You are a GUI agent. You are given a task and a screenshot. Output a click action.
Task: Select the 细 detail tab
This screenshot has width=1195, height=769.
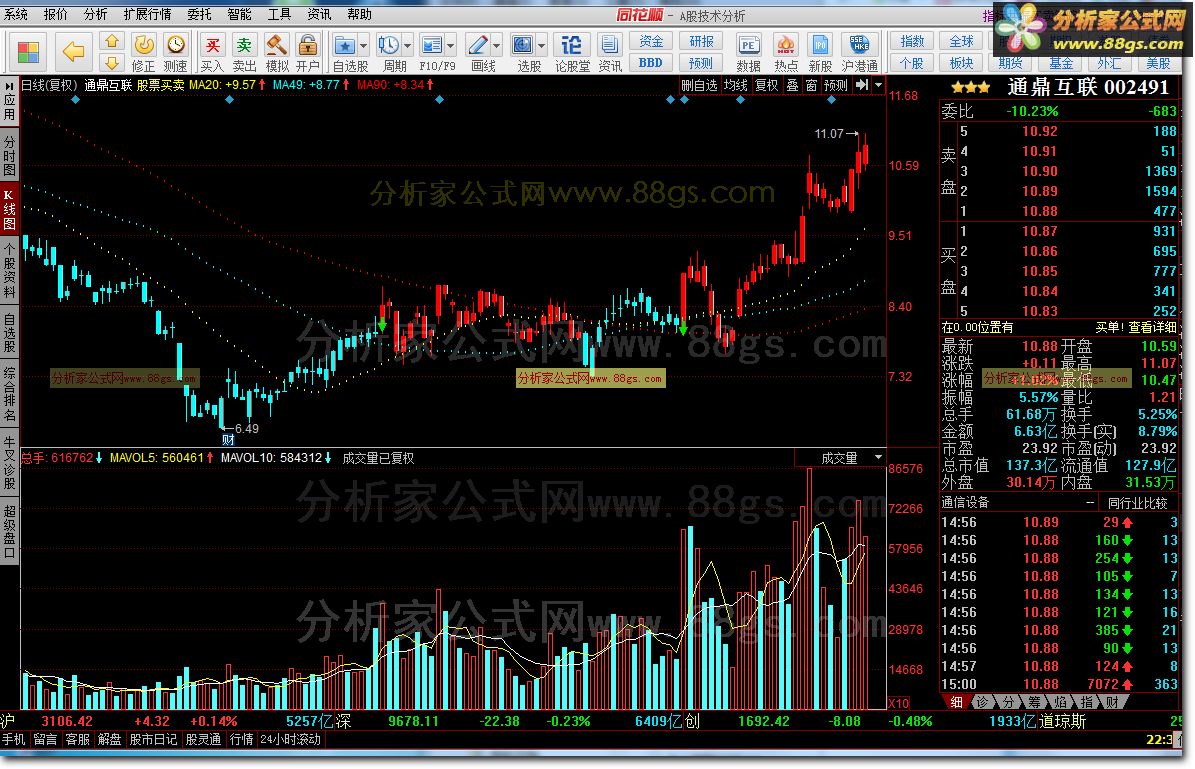coord(956,702)
